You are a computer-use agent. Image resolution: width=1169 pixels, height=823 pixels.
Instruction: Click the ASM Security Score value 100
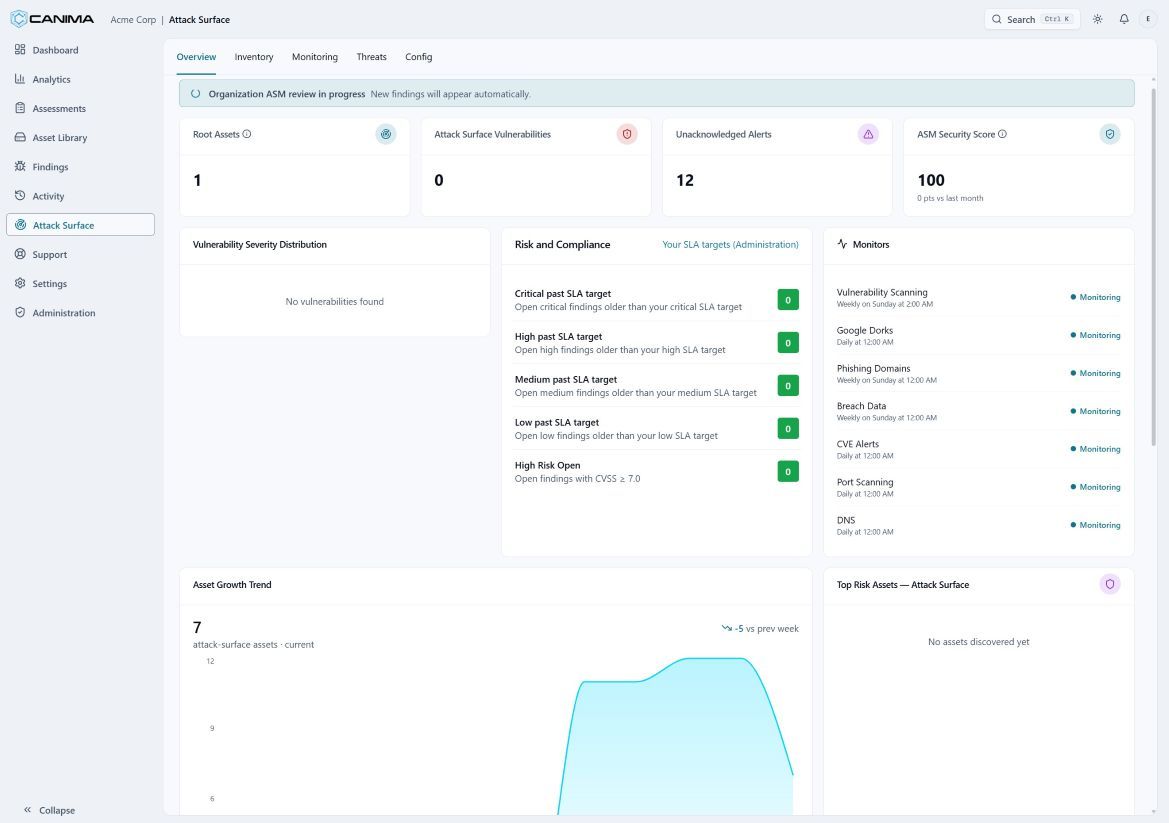930,180
